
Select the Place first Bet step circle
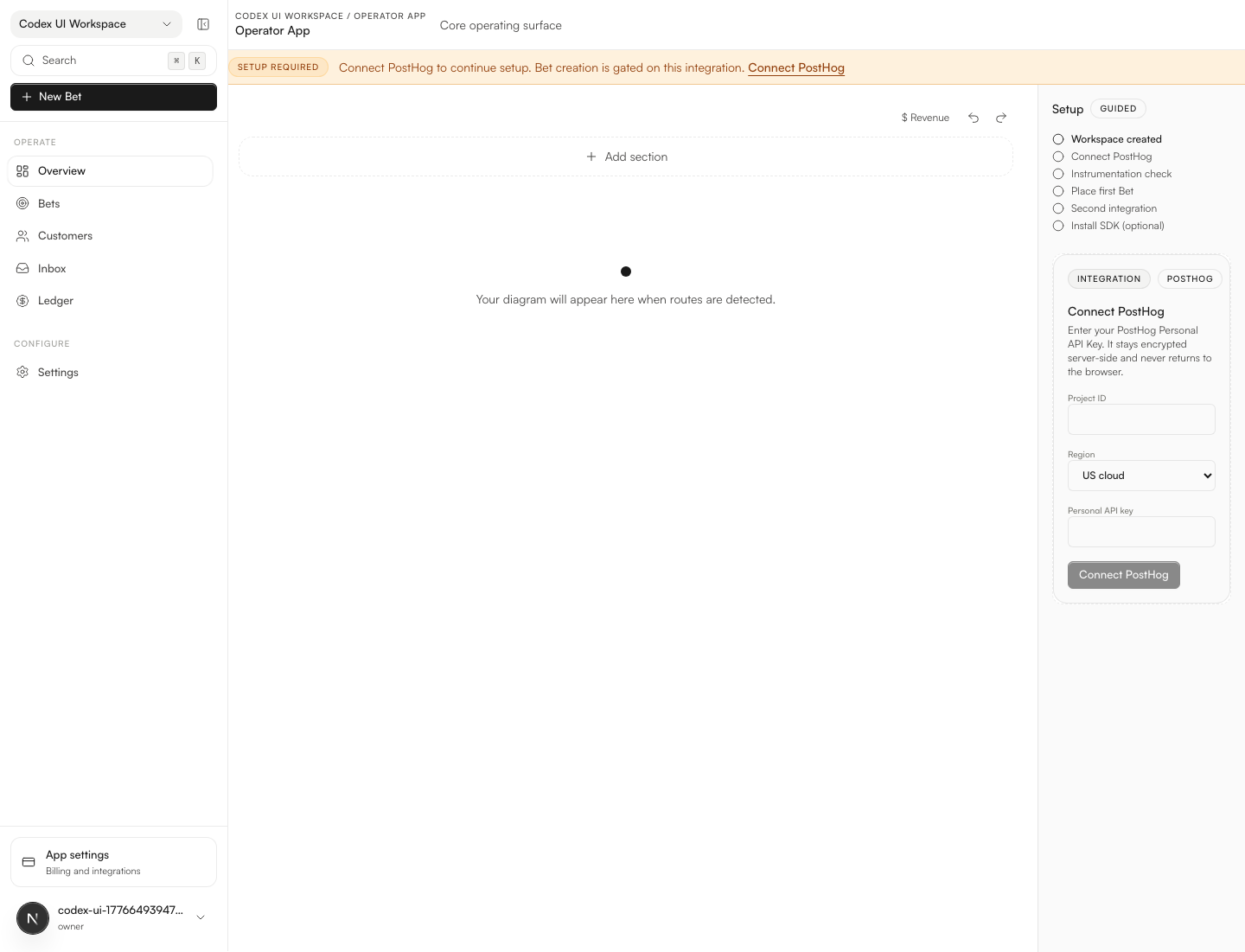click(1058, 191)
